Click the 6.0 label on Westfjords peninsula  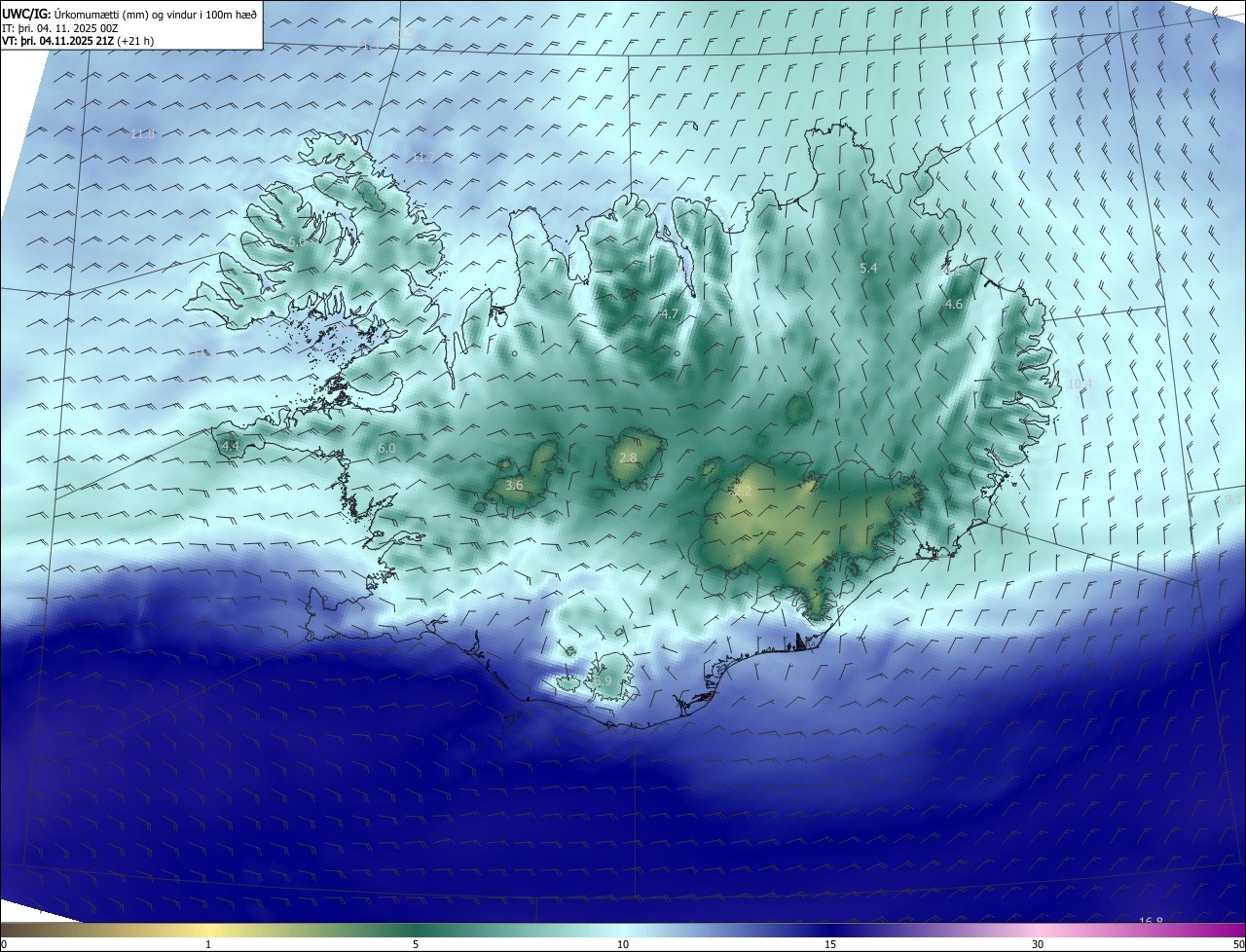pos(297,240)
